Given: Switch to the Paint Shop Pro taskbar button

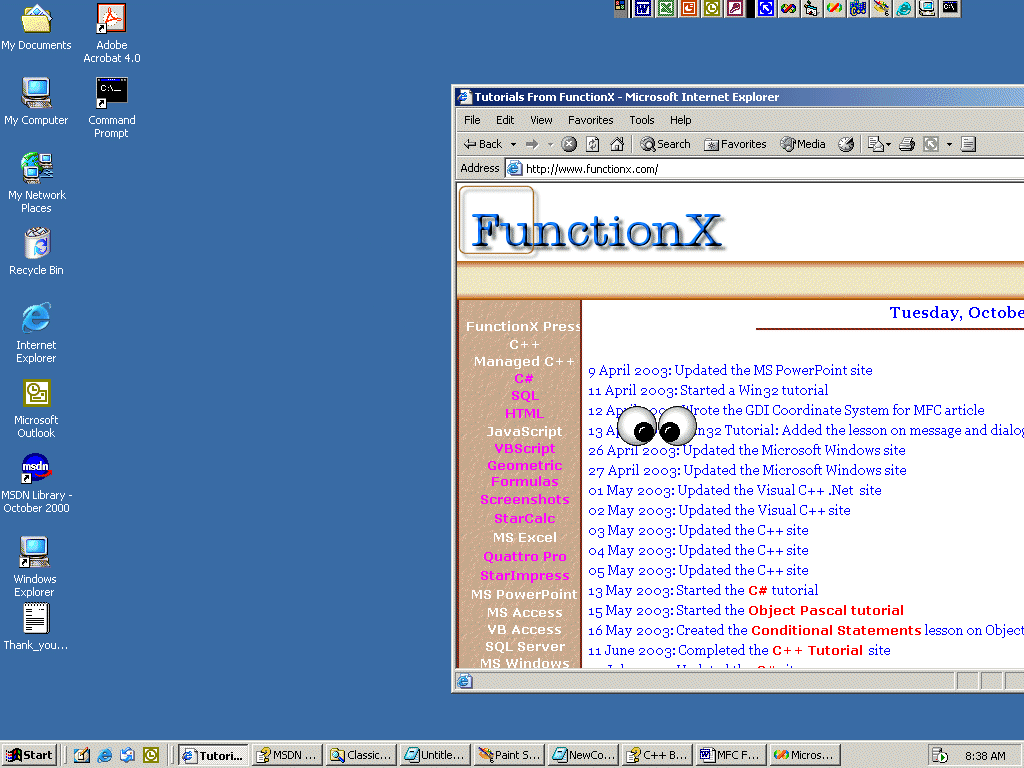Looking at the screenshot, I should (x=509, y=756).
